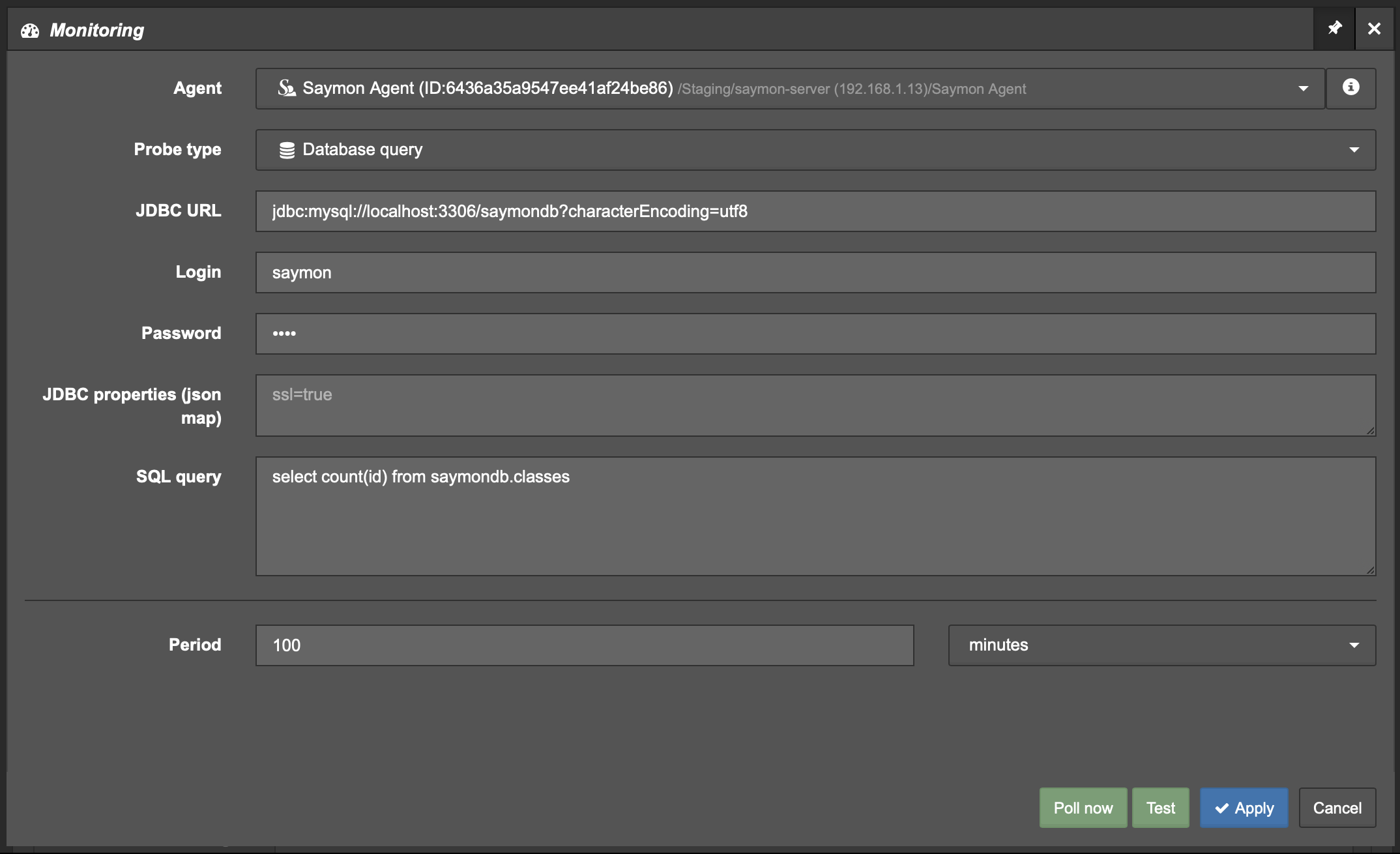Expand the Probe type dropdown

[815, 150]
